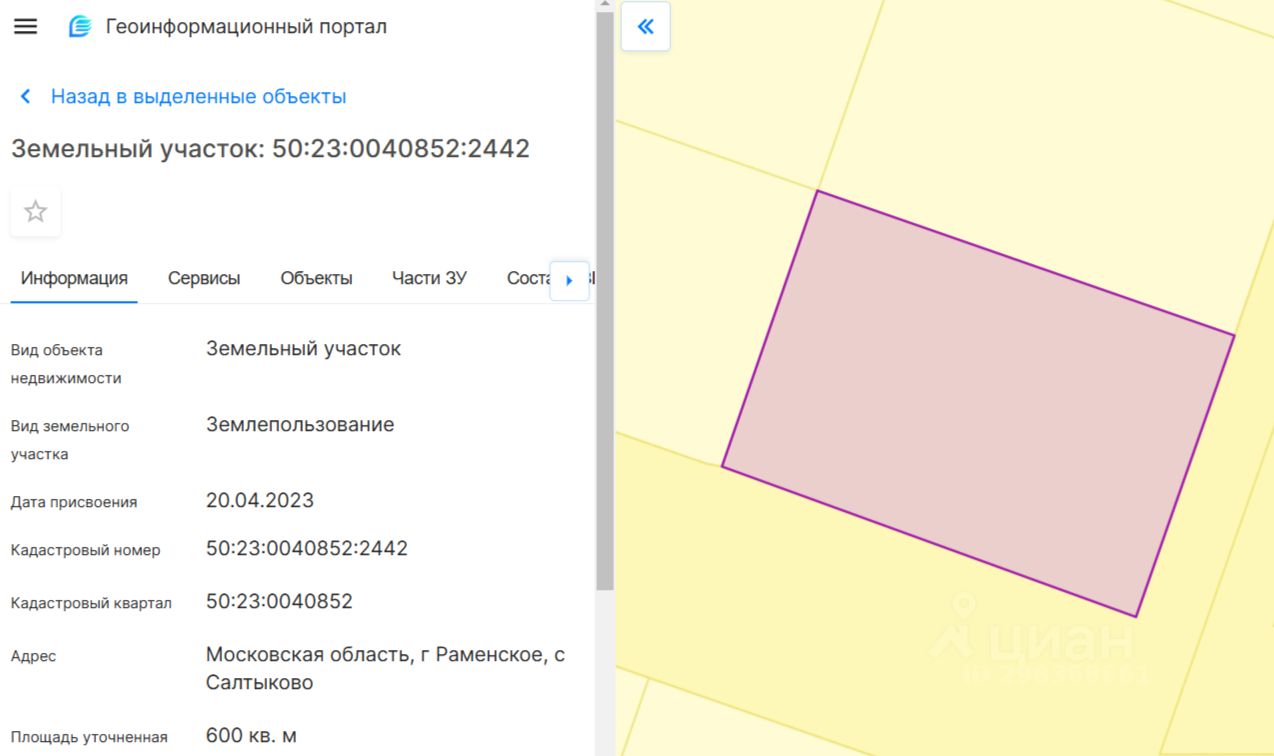Screen dimensions: 1274x756
Task: Add the land plot to favorites with star
Action: [x=36, y=212]
